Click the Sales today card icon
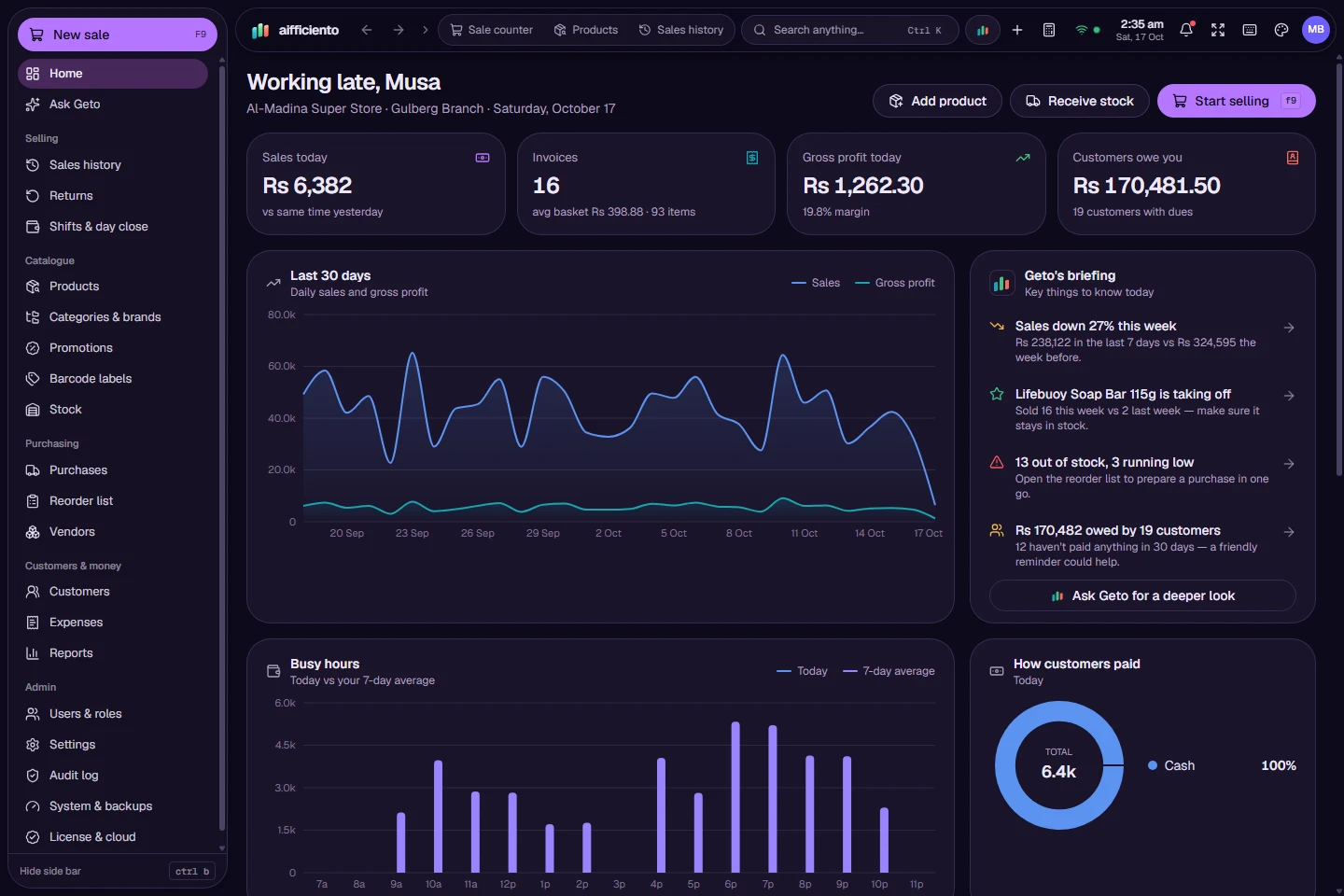The image size is (1344, 896). coord(483,158)
